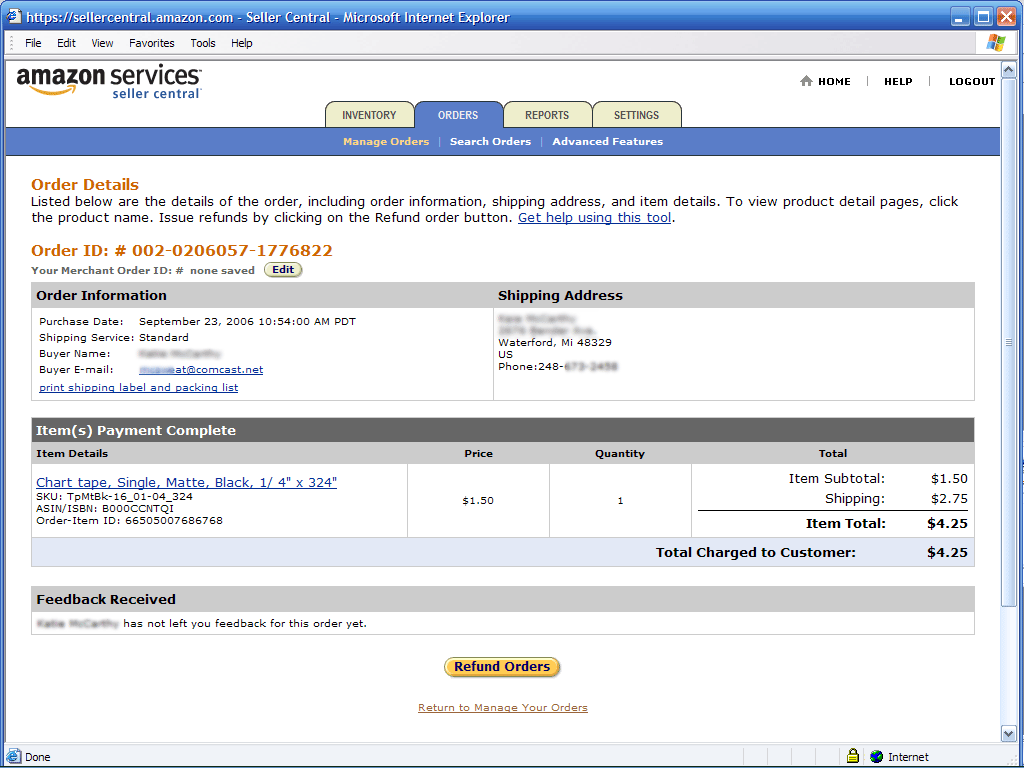The width and height of the screenshot is (1024, 768).
Task: Open Search Orders in the sub-navigation
Action: pyautogui.click(x=490, y=141)
